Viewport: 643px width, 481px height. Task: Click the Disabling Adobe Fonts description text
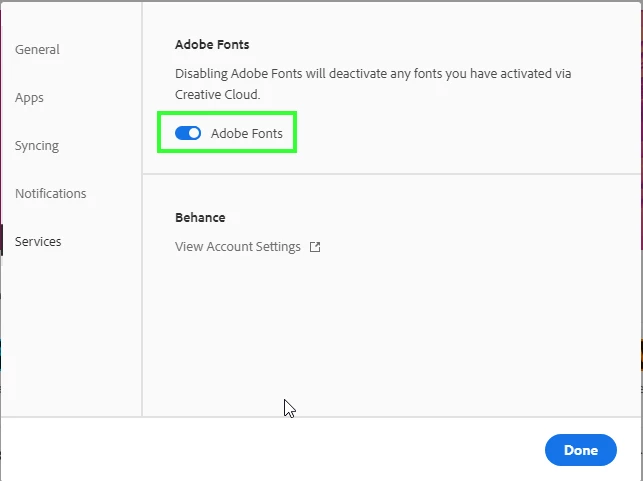click(373, 84)
